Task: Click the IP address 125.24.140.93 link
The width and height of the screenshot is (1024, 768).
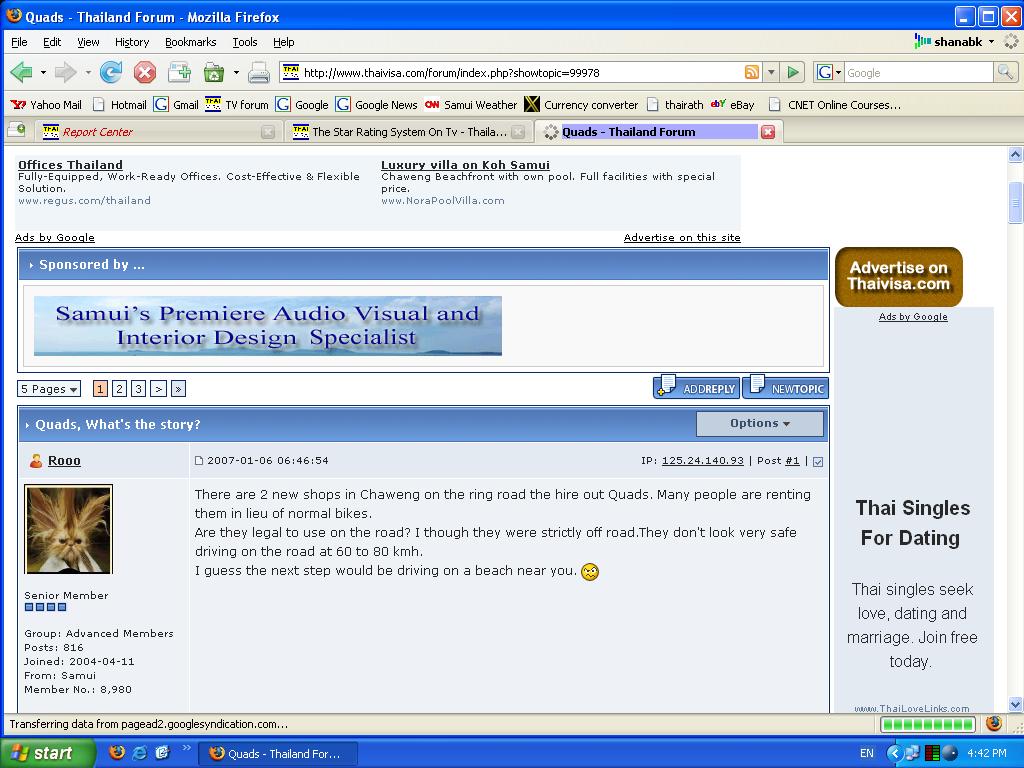Action: point(702,460)
